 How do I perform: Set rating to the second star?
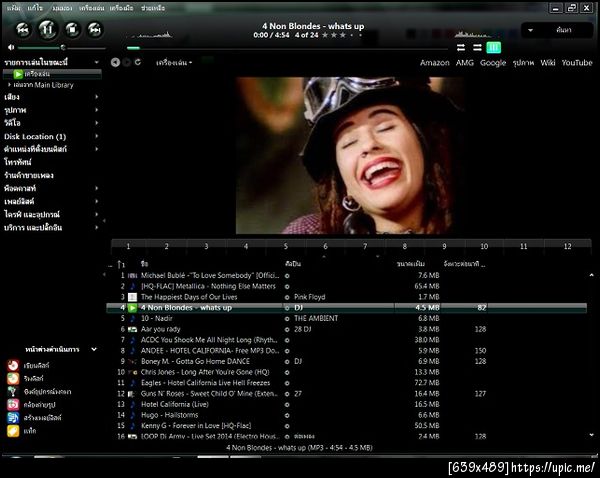tap(334, 35)
